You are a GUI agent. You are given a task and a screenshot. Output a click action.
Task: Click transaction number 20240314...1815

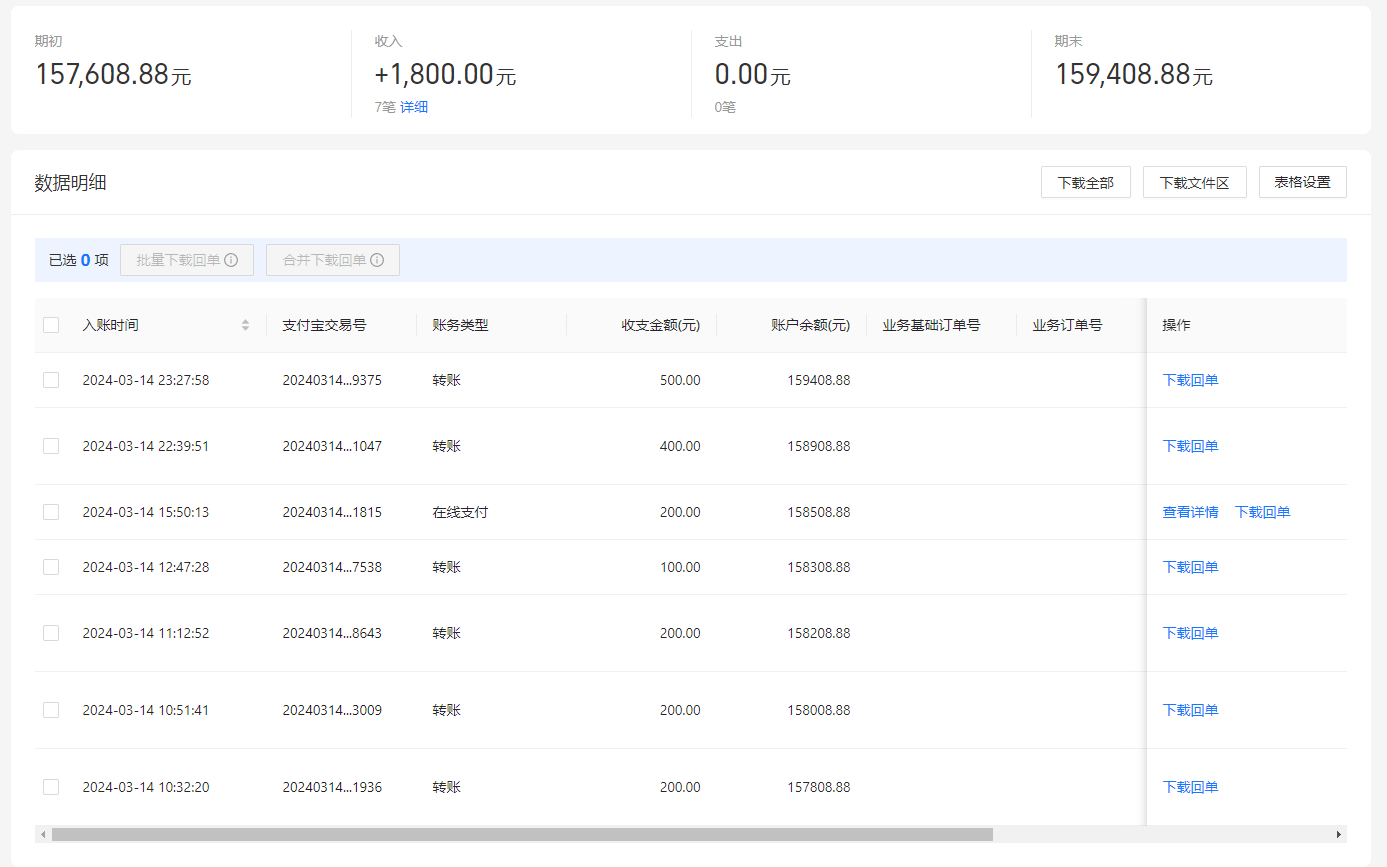click(x=332, y=512)
